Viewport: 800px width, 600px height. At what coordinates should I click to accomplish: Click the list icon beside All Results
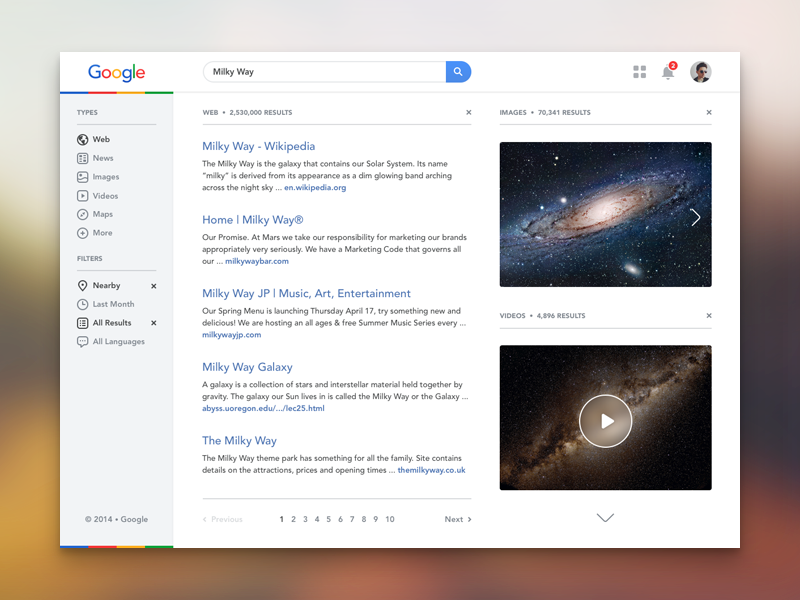(x=83, y=323)
